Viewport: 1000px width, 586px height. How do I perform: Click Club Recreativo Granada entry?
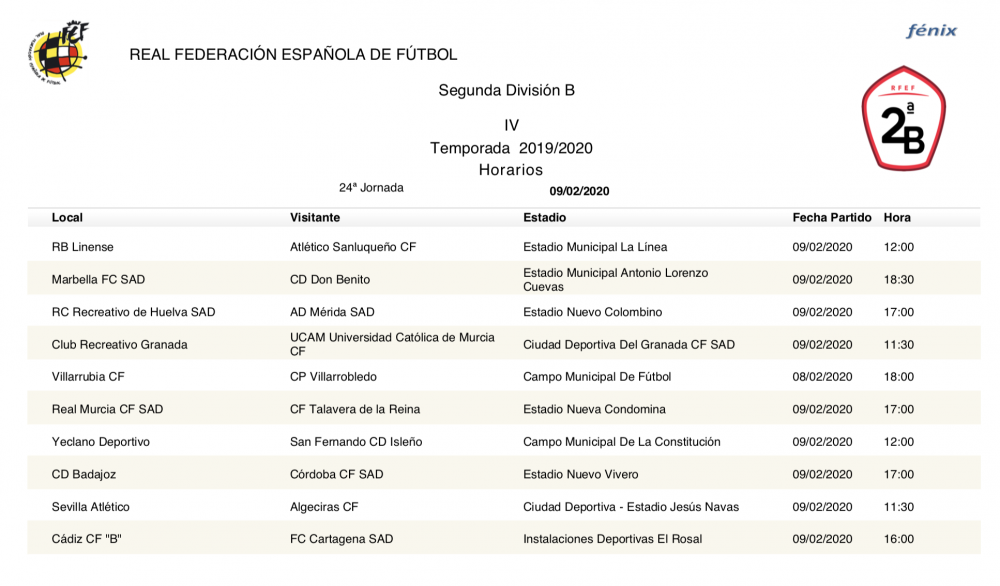(x=119, y=345)
